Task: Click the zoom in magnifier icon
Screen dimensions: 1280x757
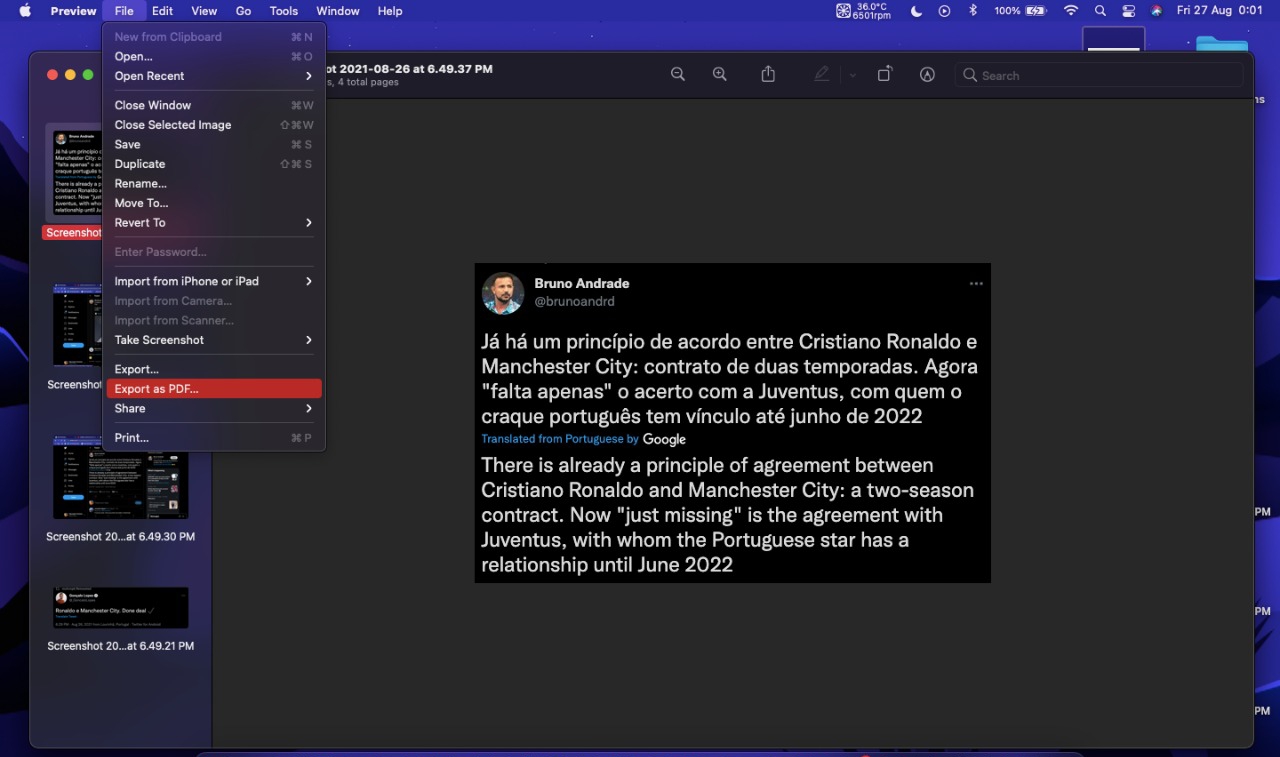Action: pos(720,75)
